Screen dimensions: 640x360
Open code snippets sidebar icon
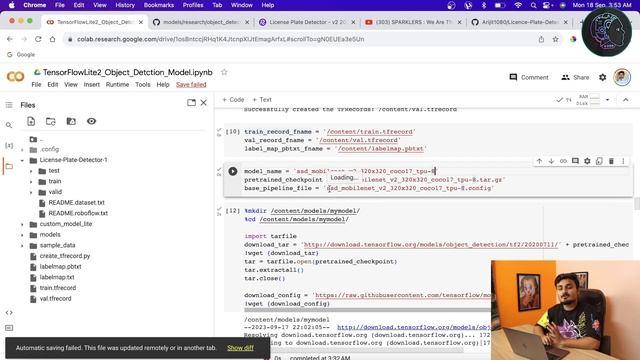coord(9,313)
